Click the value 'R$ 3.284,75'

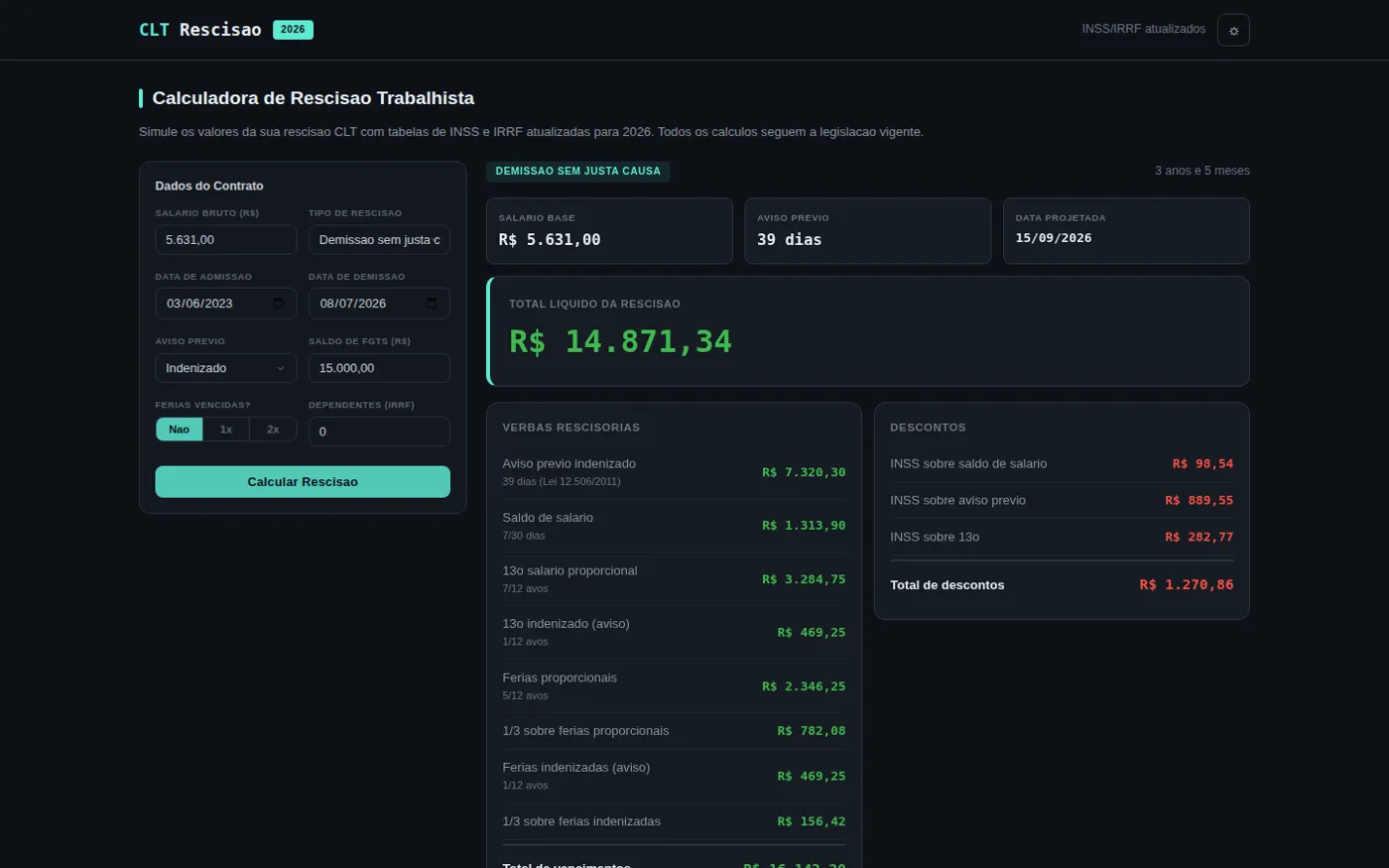(804, 579)
